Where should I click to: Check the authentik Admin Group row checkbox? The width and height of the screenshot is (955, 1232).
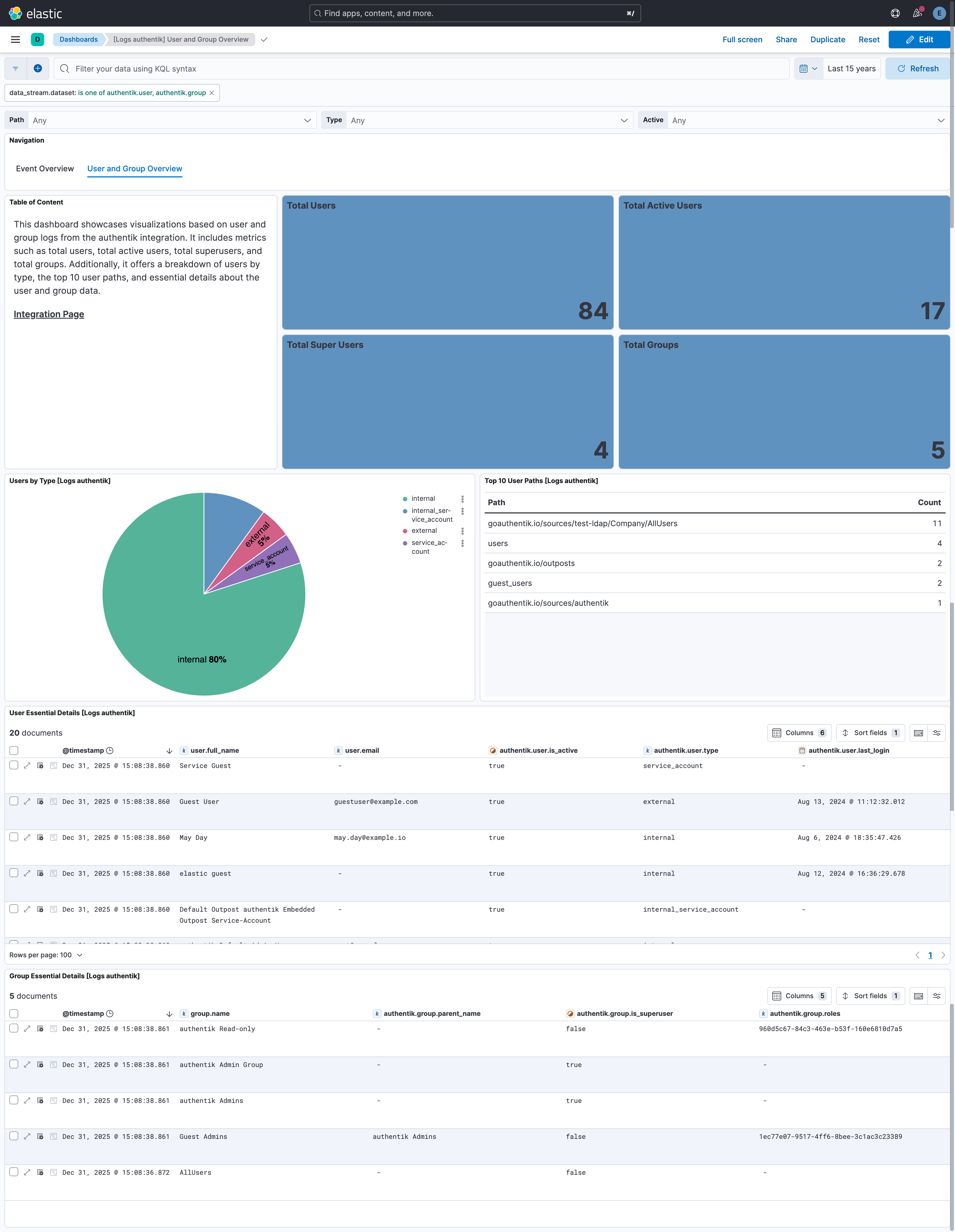[14, 1065]
